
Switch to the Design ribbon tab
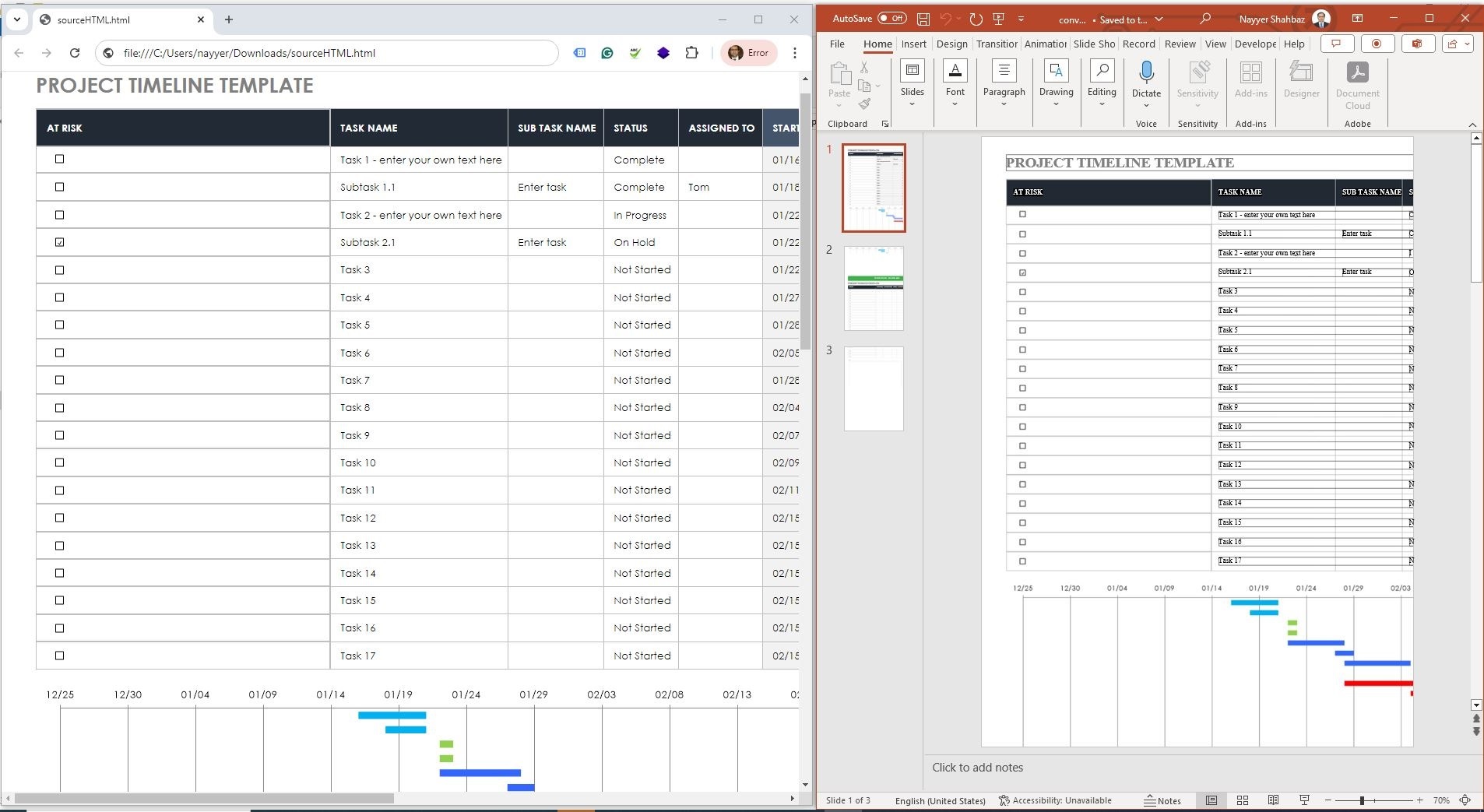click(951, 44)
